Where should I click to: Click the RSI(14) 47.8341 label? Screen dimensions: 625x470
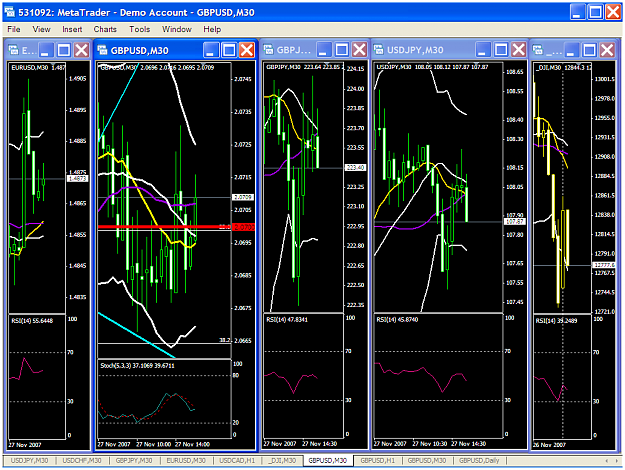coord(287,320)
